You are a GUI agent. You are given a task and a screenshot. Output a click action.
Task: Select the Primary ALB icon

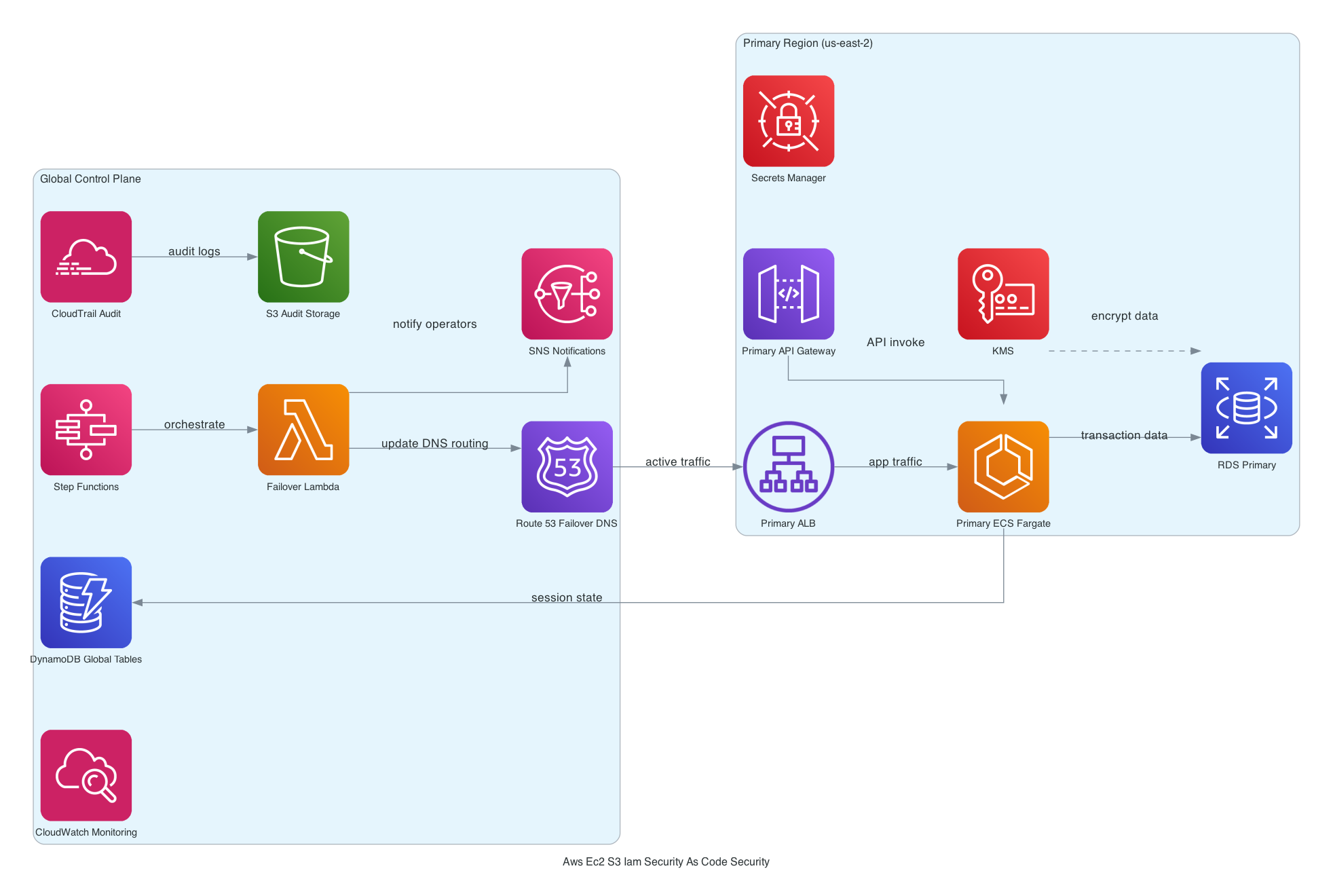(x=788, y=466)
